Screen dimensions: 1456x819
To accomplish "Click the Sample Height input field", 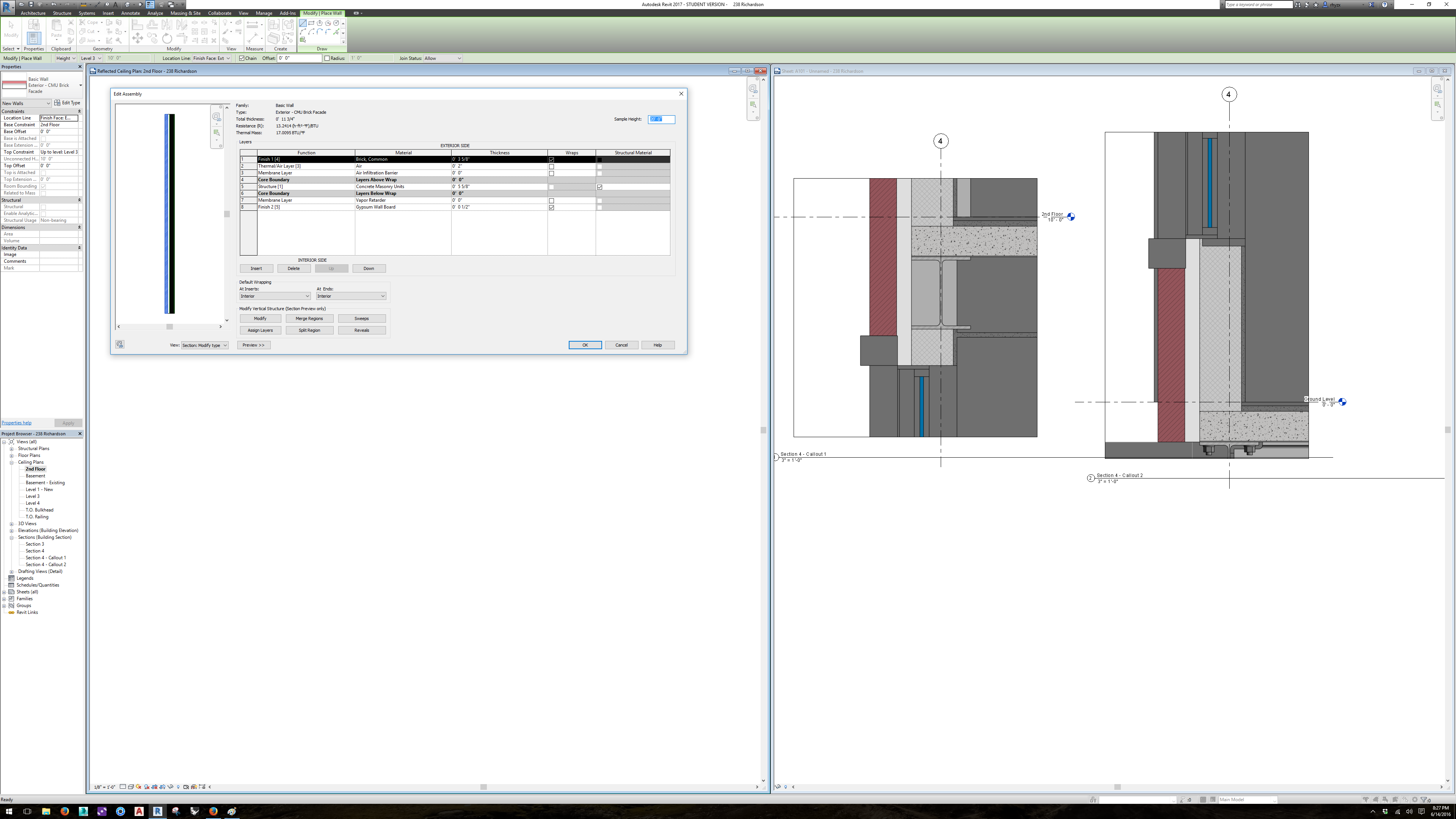I will click(x=661, y=119).
